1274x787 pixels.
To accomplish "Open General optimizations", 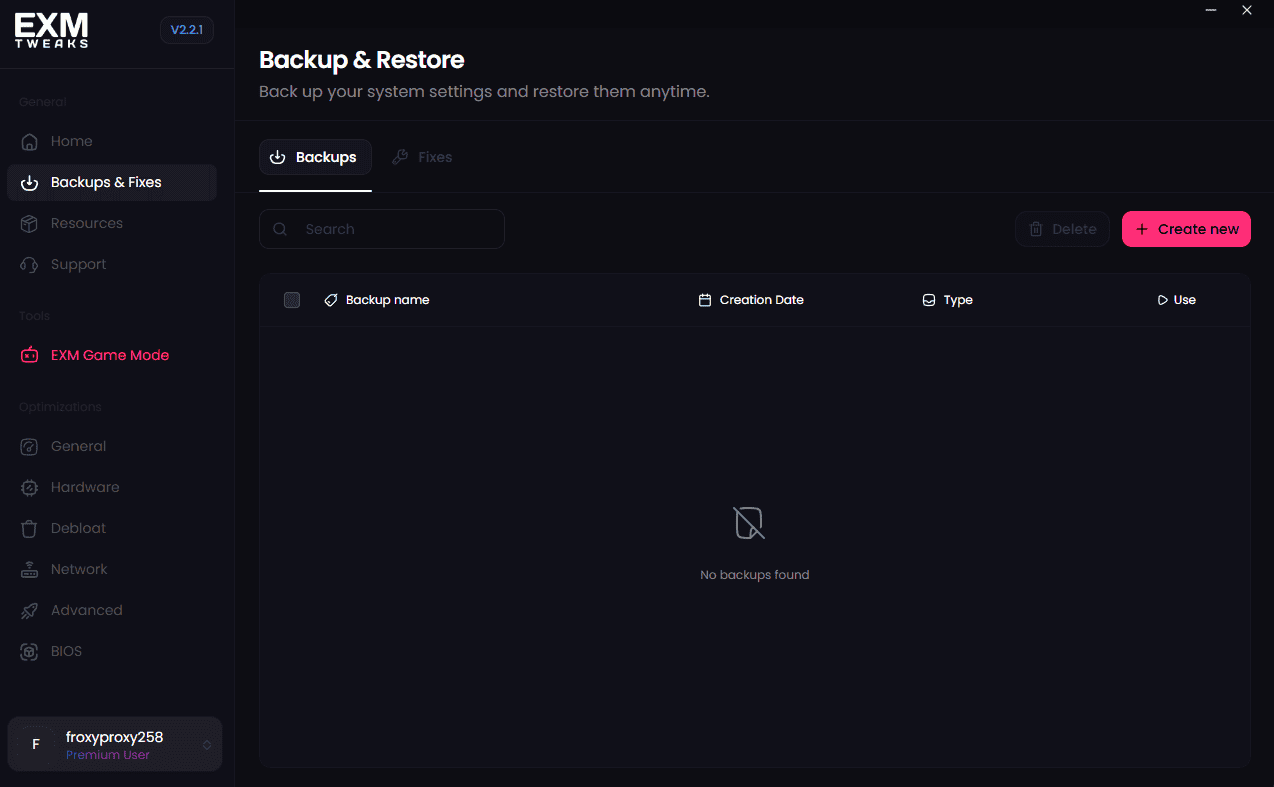I will tap(112, 446).
